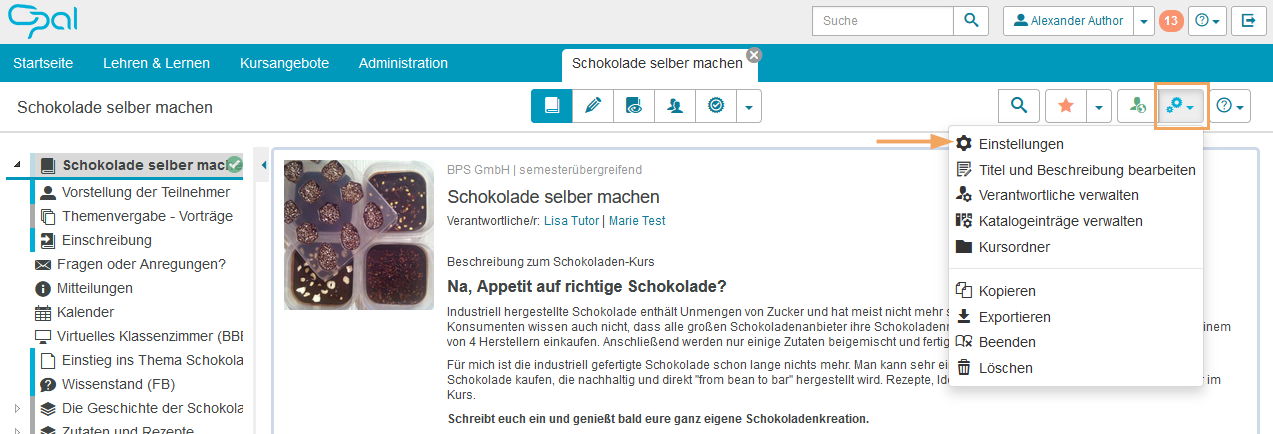The image size is (1273, 434).
Task: Open Einstieg ins Thema Schokolade tree item
Action: click(x=153, y=360)
